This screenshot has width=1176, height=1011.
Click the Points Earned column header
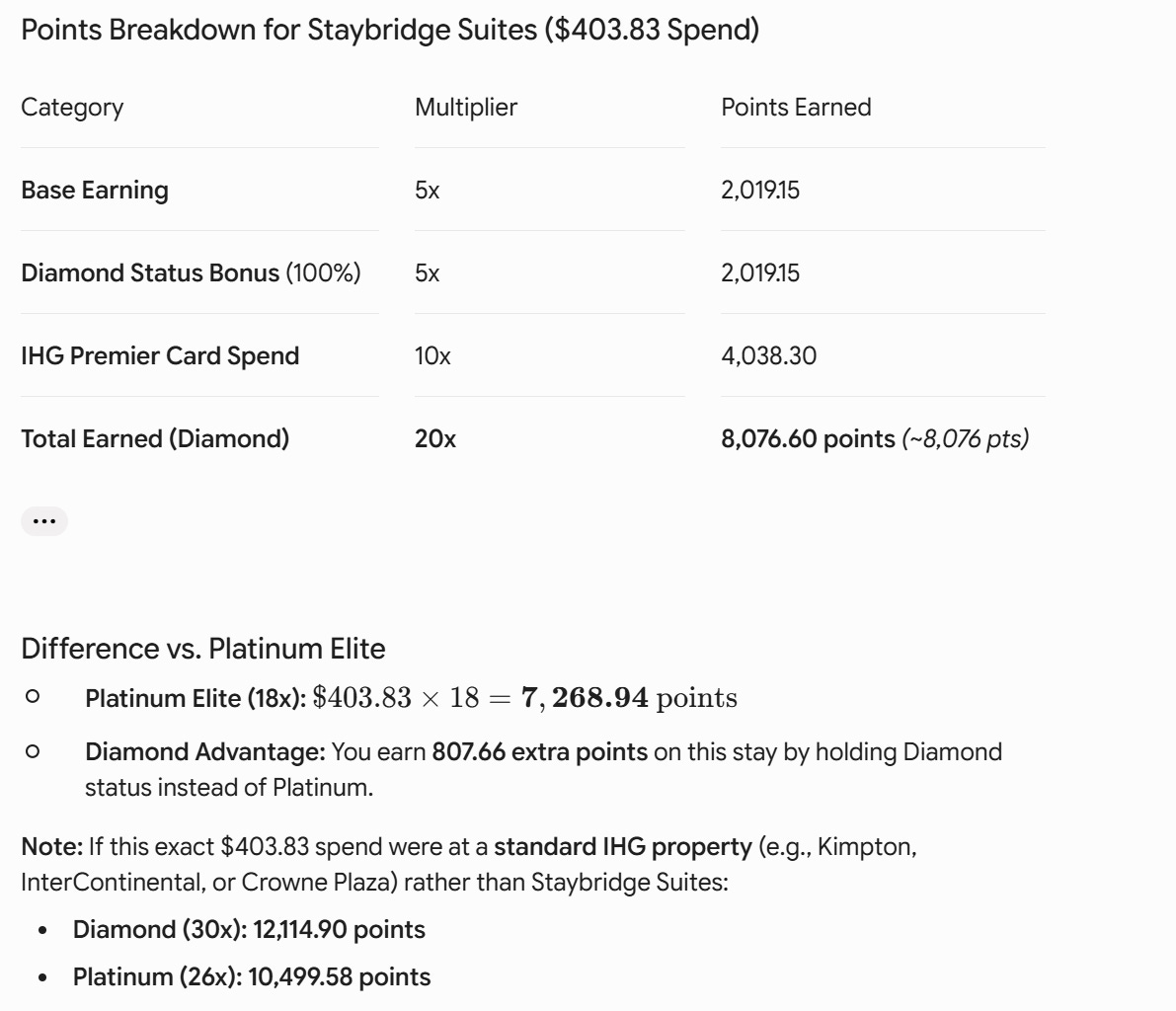point(796,108)
